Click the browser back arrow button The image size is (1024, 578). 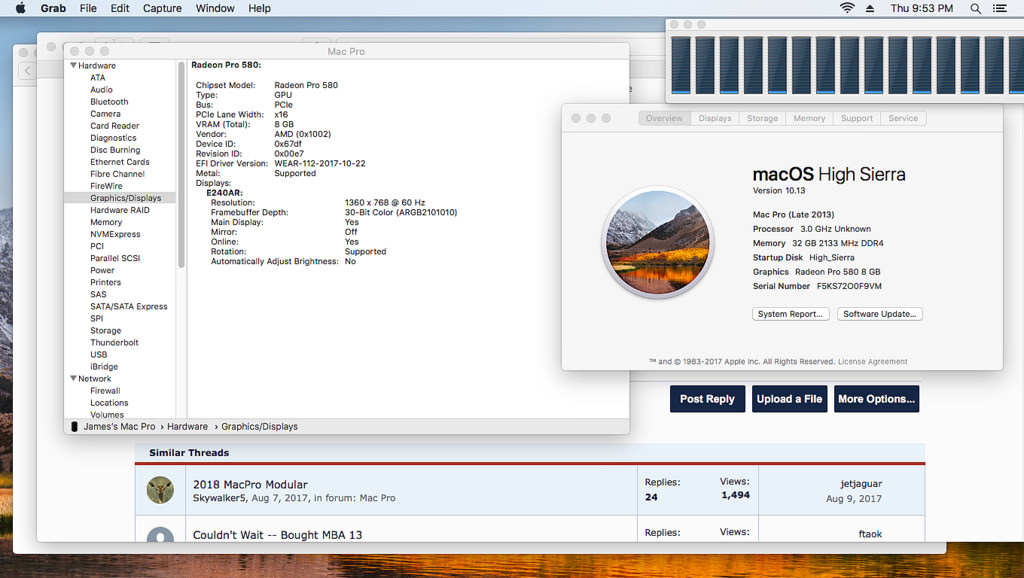click(x=27, y=71)
